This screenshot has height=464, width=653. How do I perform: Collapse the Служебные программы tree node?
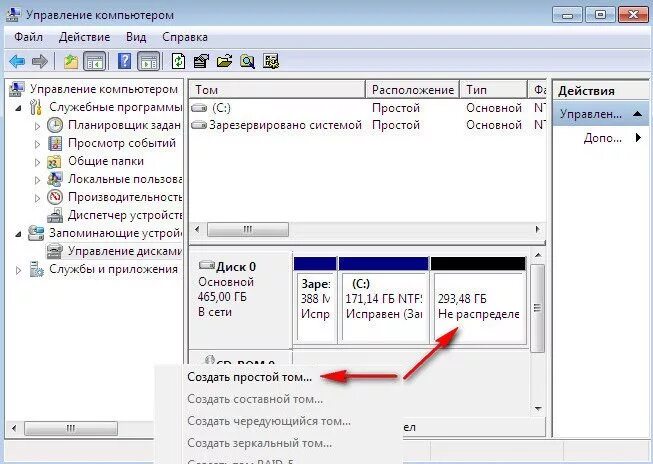18,108
